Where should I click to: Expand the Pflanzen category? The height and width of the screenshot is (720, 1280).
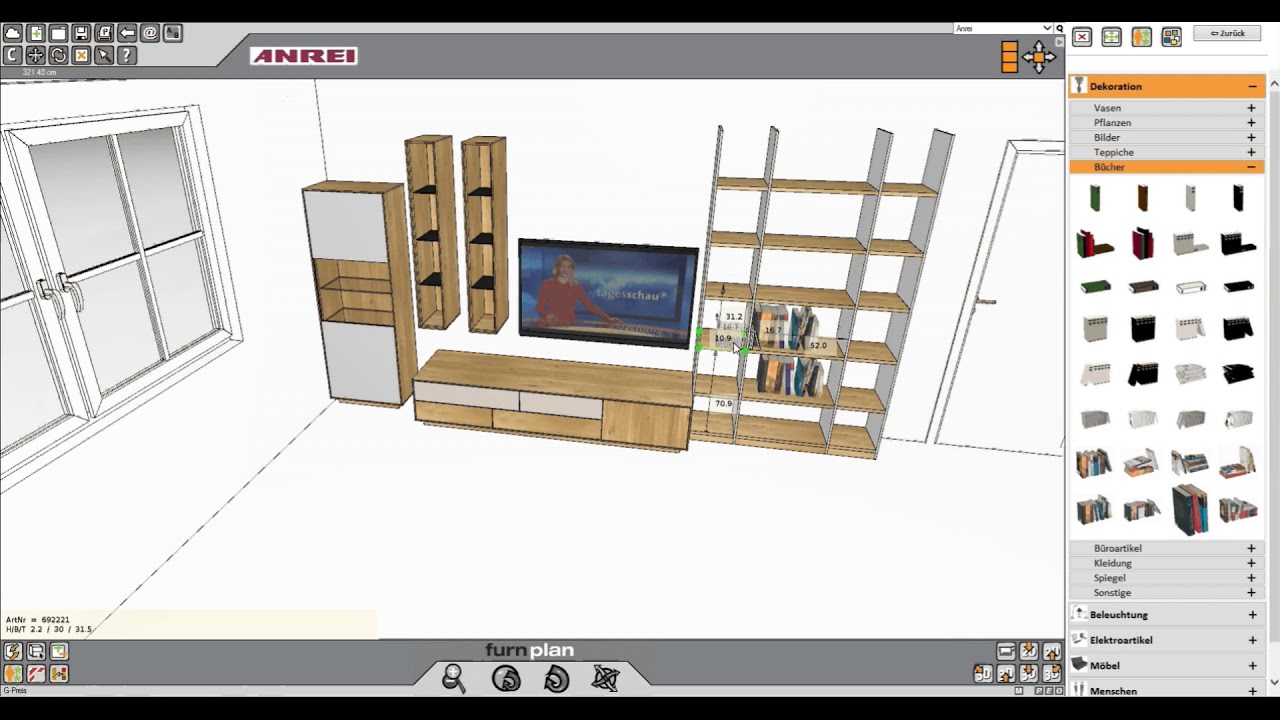(x=1251, y=123)
